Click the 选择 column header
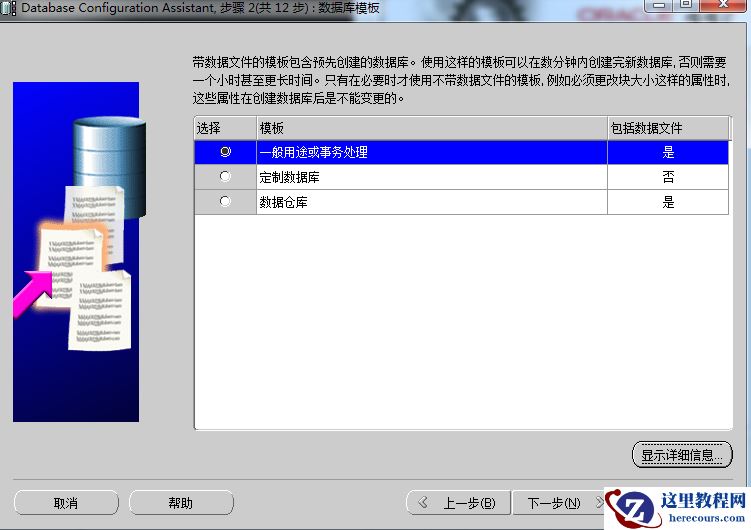Viewport: 751px width, 530px height. pos(225,128)
